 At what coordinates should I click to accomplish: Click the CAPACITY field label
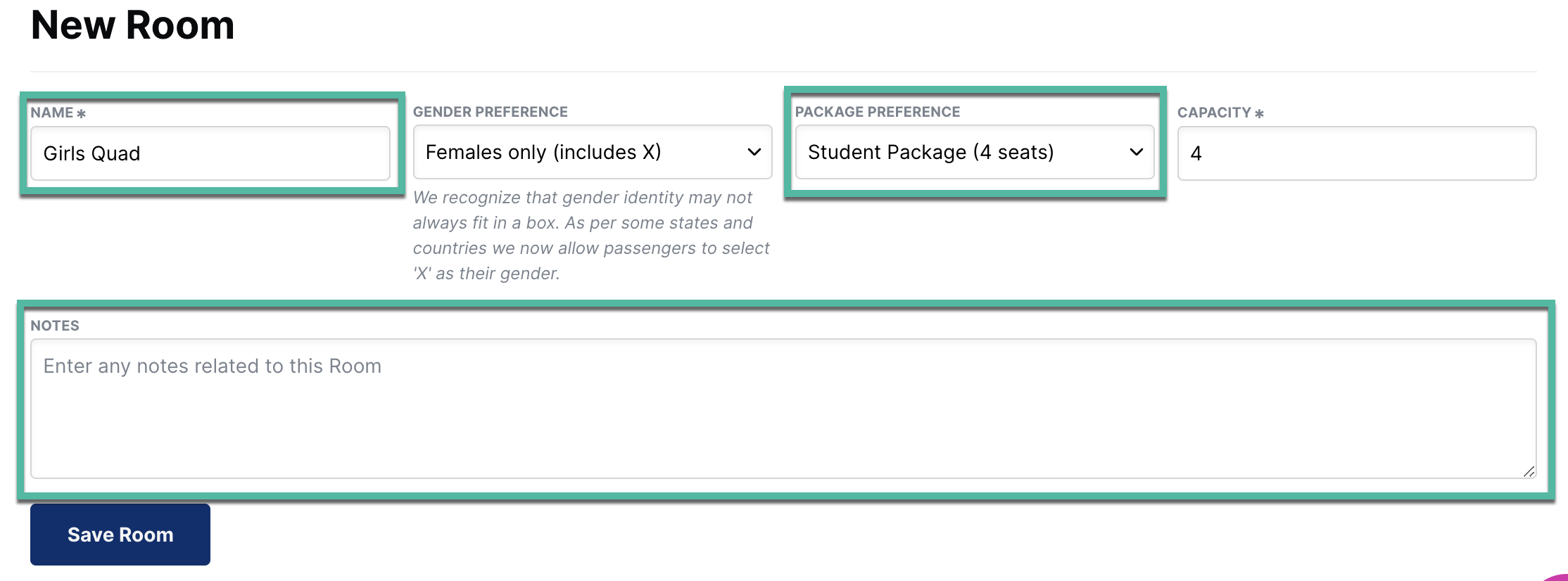(x=1214, y=113)
